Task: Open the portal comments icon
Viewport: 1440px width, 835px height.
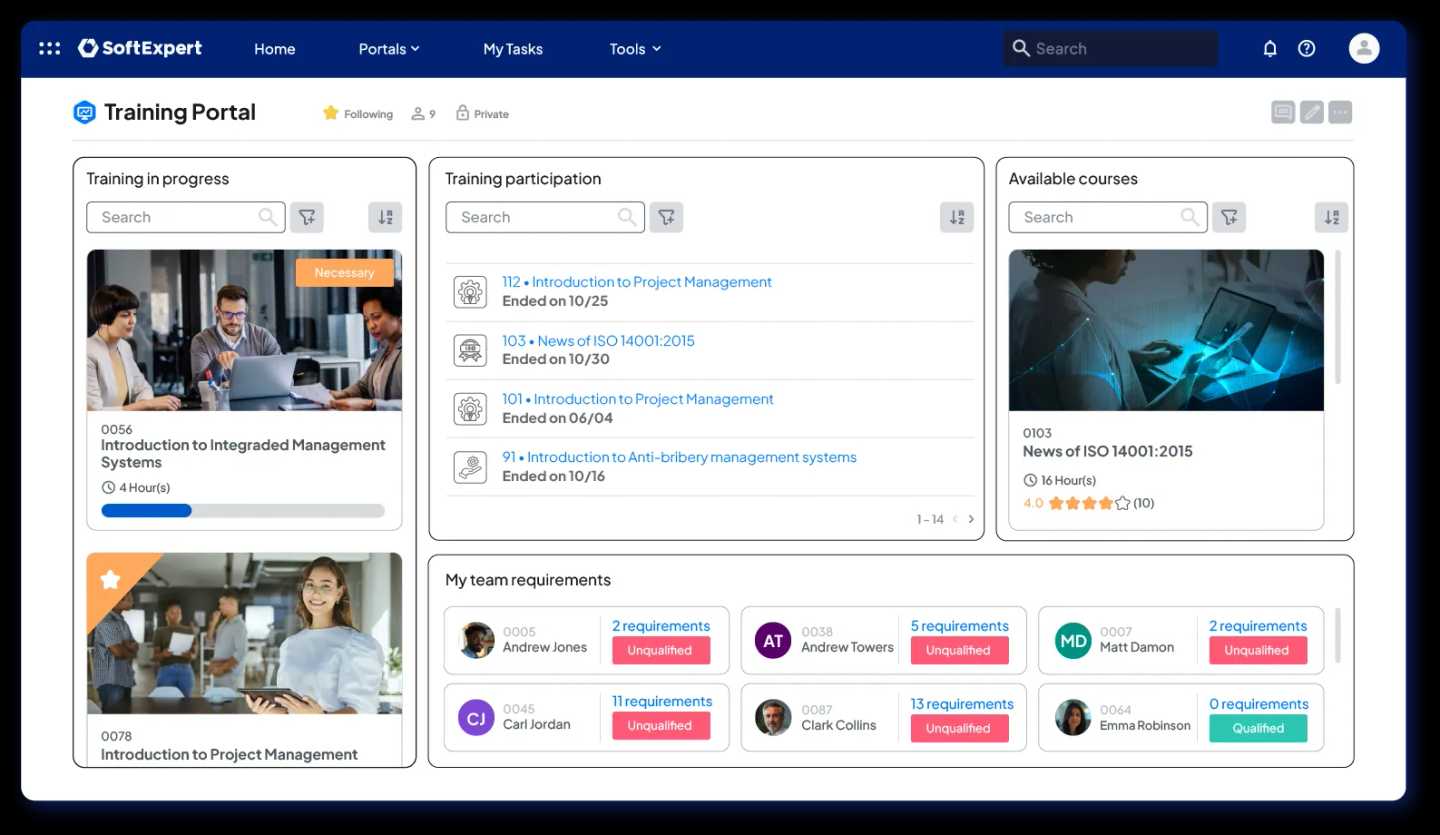Action: [1282, 112]
